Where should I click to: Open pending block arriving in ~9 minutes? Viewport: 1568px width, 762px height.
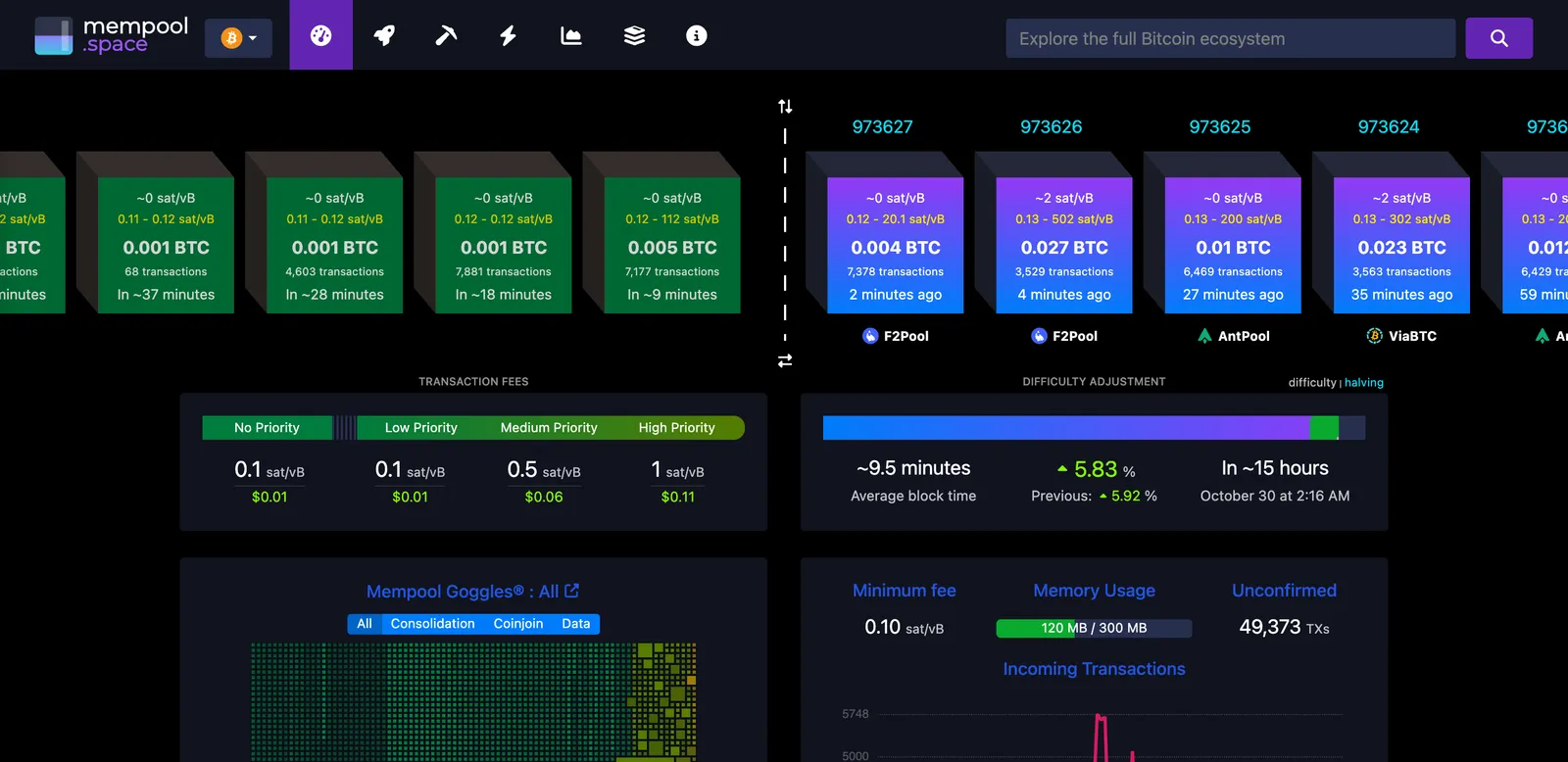pos(671,245)
